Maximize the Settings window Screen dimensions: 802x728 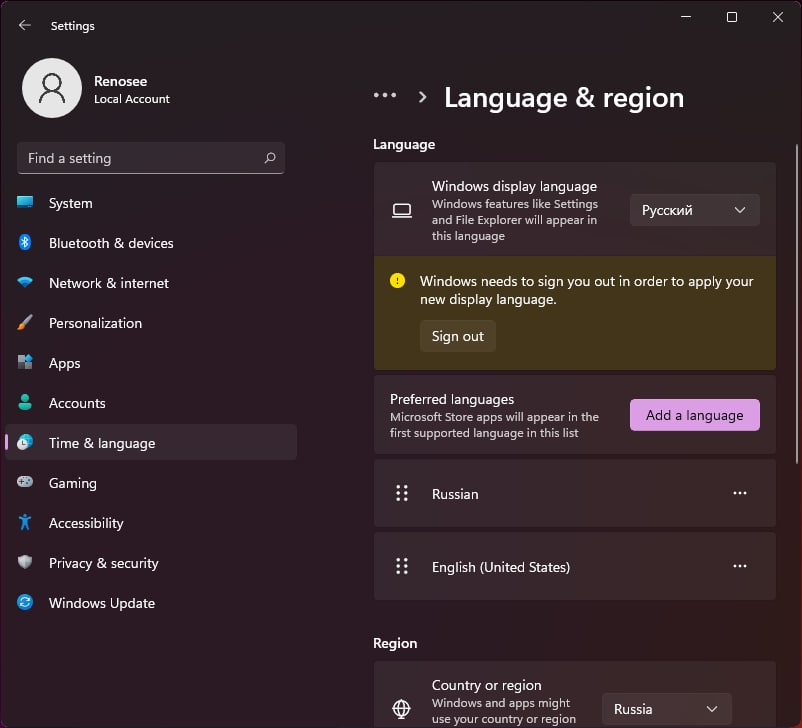point(731,17)
